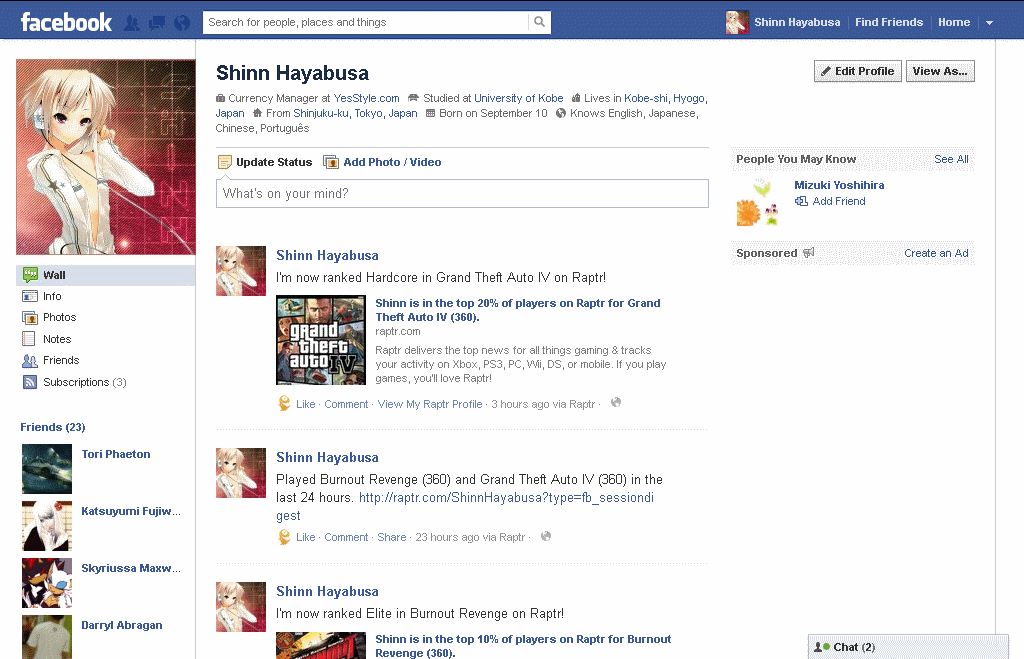
Task: Like the Grand Theft Auto IV Hardcore post
Action: coord(306,404)
